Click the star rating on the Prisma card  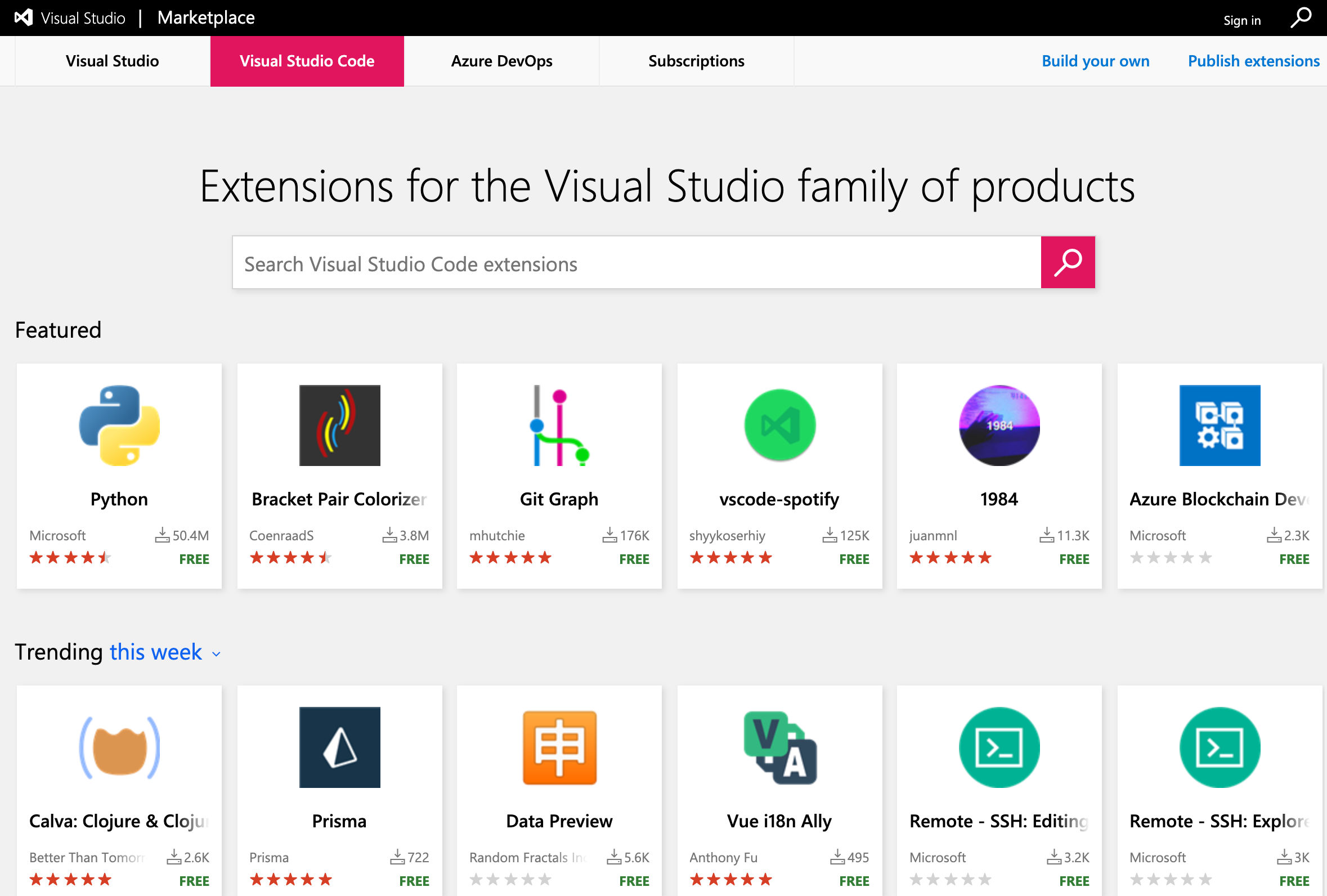pos(290,880)
